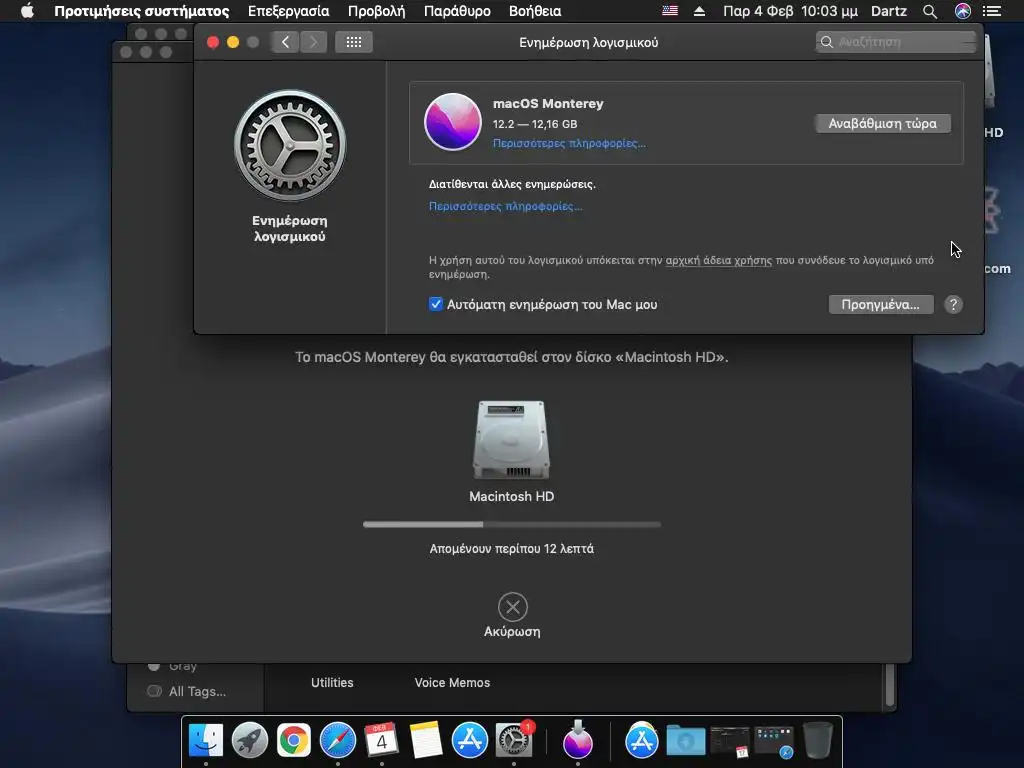Open the Προβολή menu

pos(376,11)
